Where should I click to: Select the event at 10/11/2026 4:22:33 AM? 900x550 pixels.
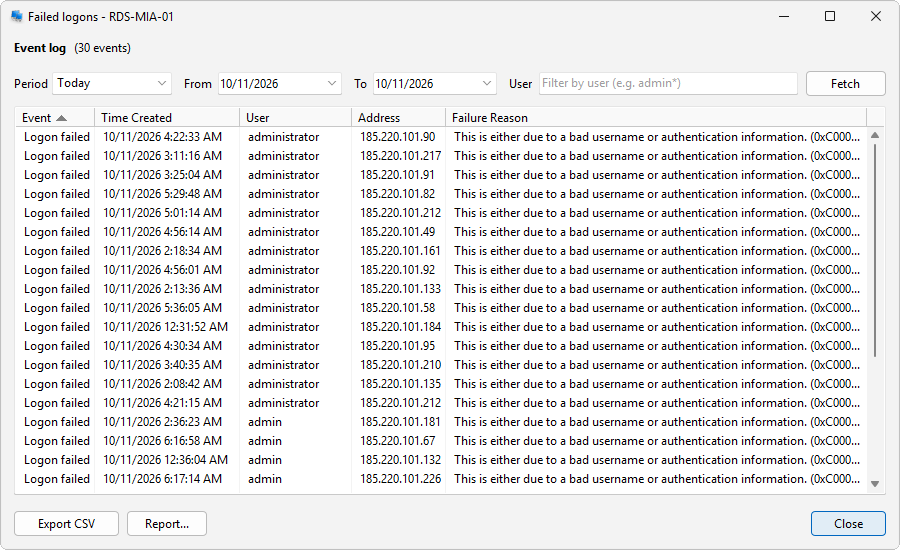coord(441,137)
